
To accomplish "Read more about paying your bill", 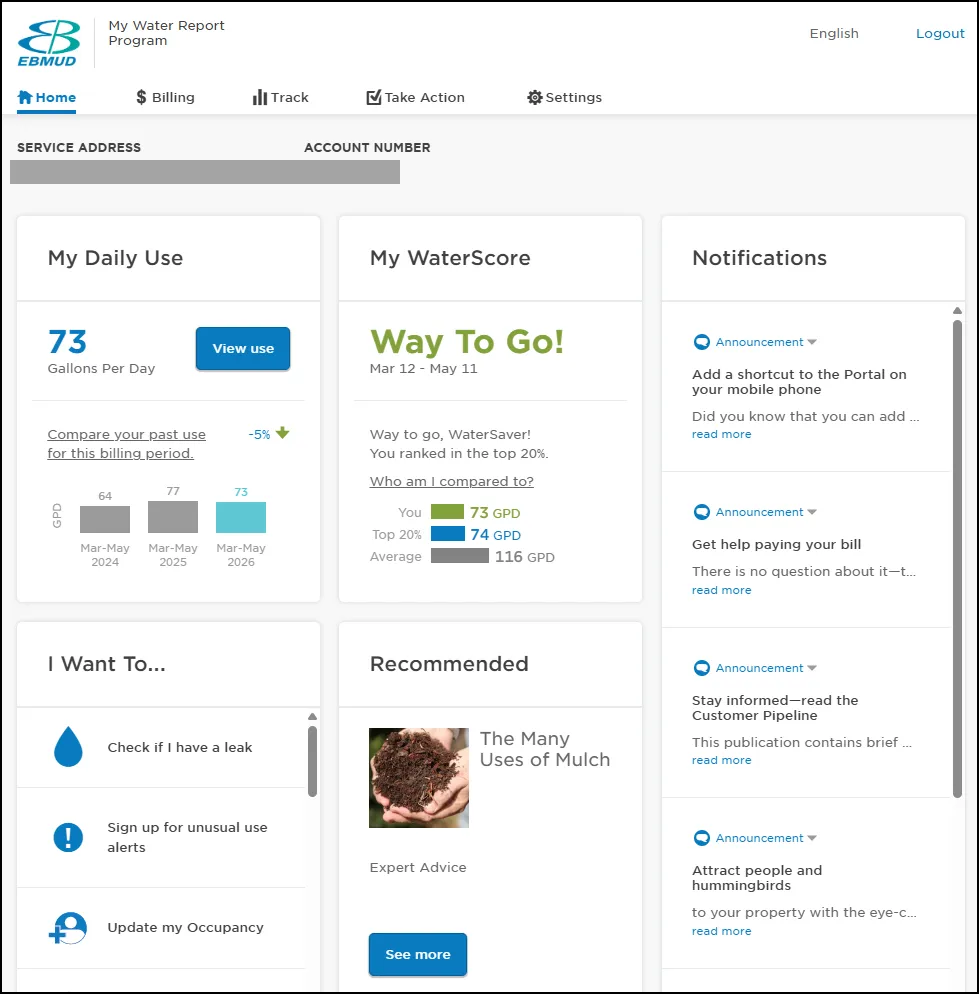I will pyautogui.click(x=722, y=590).
